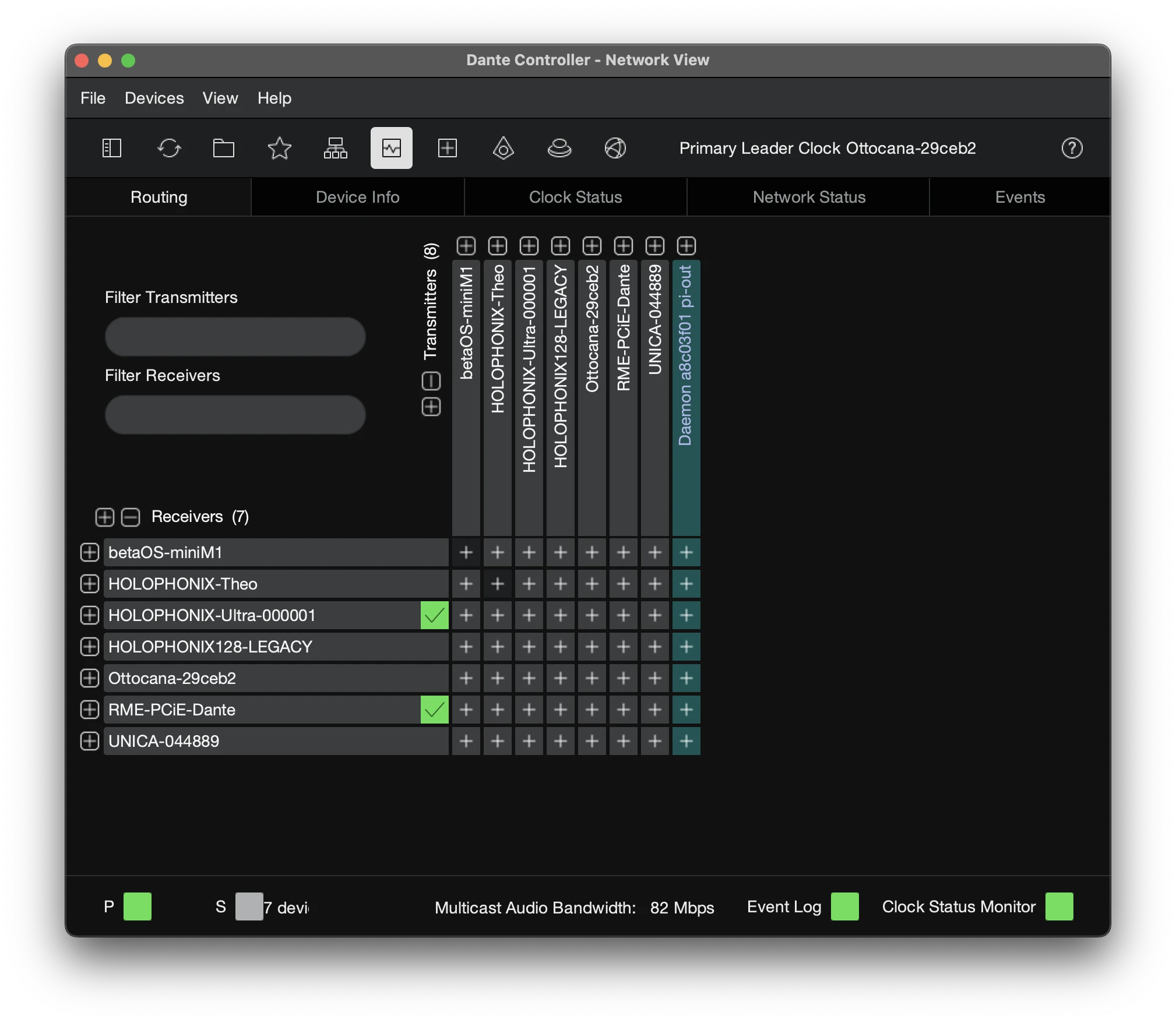Expand UNICA-044889 receiver row
The width and height of the screenshot is (1176, 1023).
[90, 741]
